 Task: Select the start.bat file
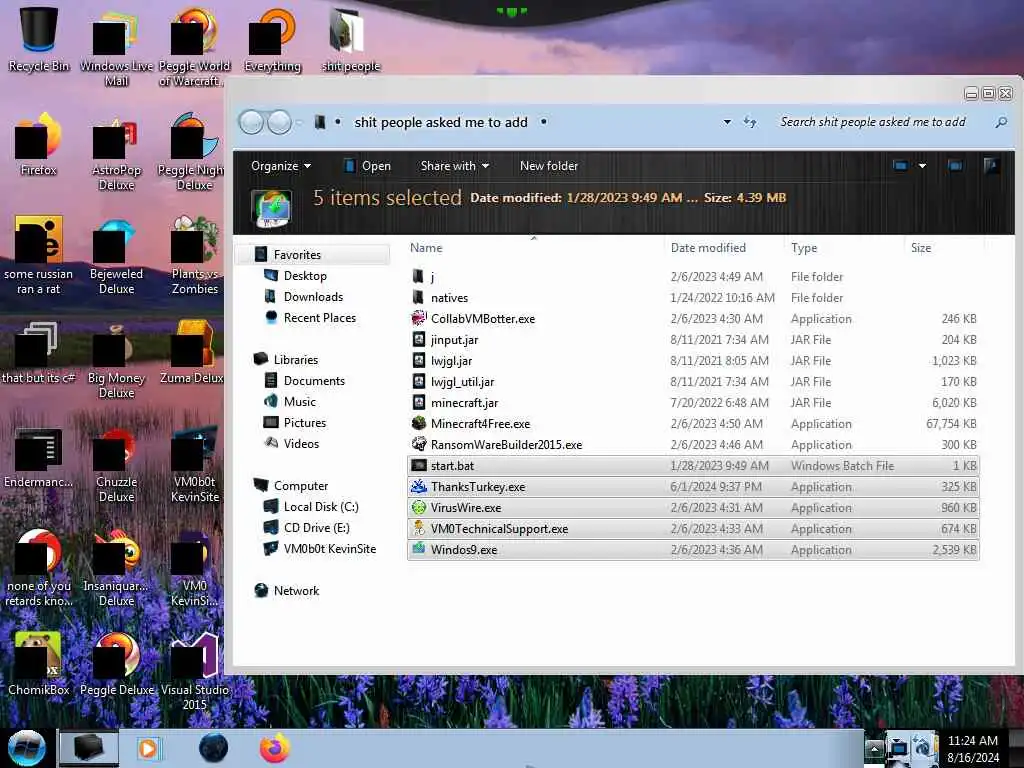click(x=693, y=466)
